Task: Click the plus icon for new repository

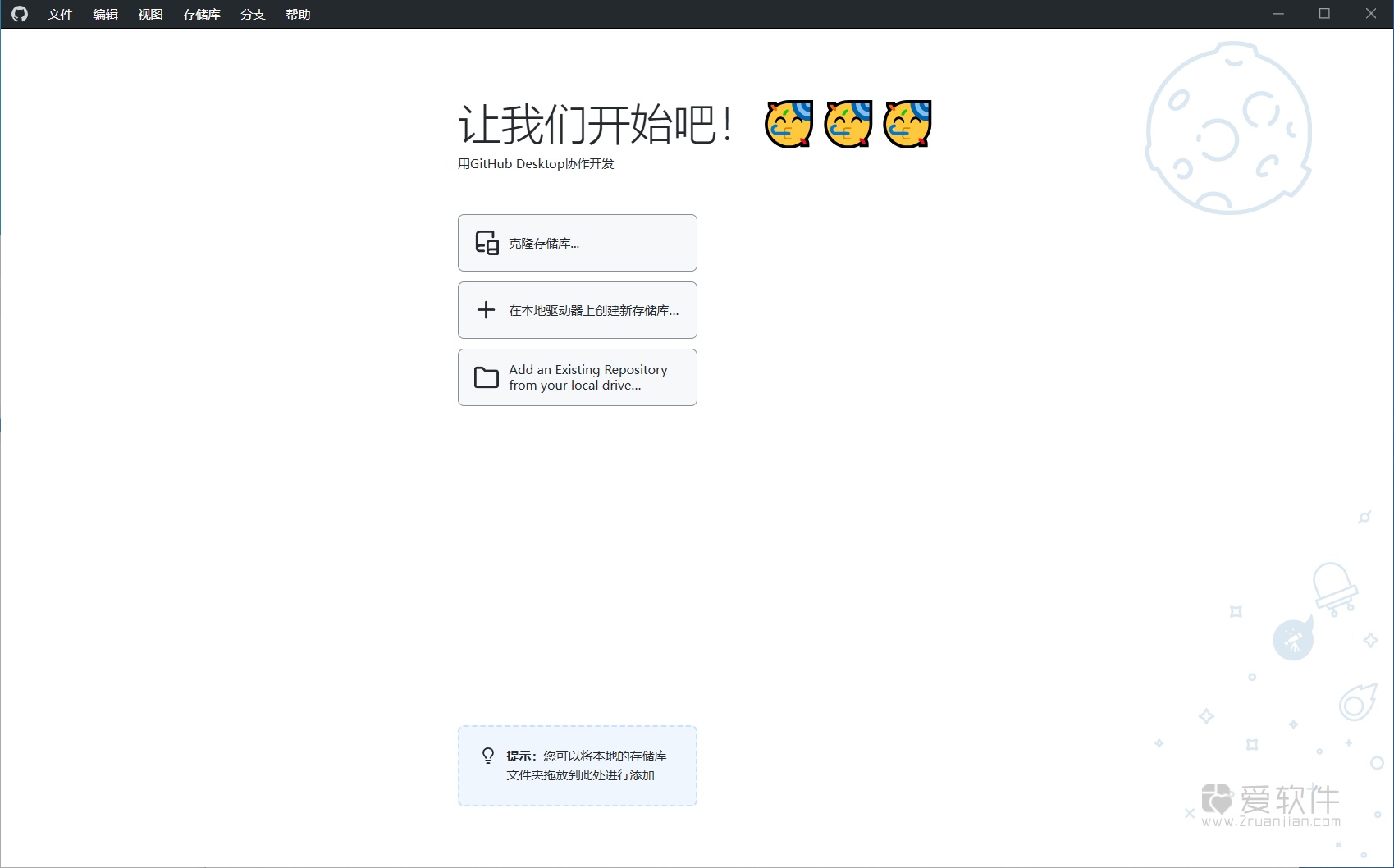Action: [x=486, y=310]
